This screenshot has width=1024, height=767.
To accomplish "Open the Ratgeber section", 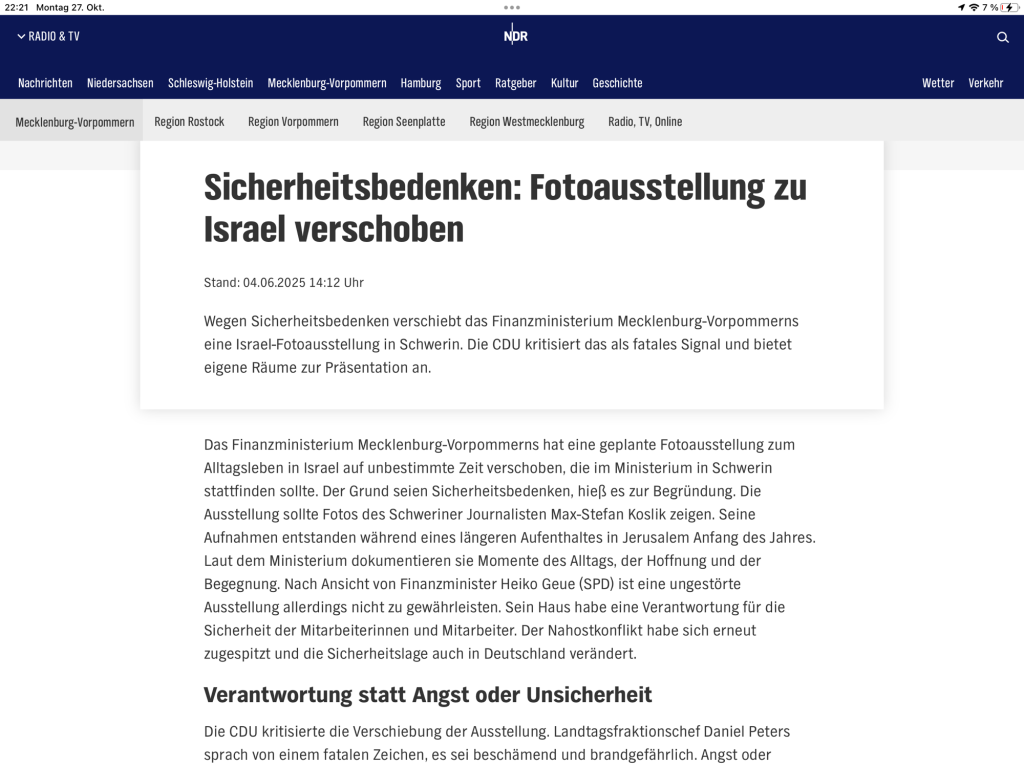I will click(515, 83).
